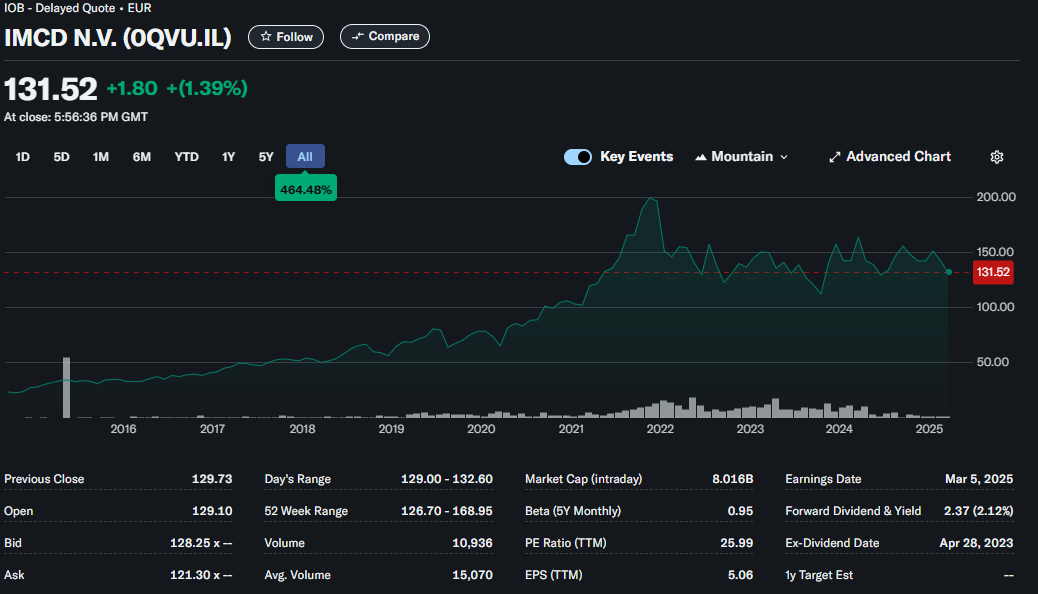This screenshot has width=1038, height=594.
Task: Follow IMCD N.V. stock
Action: click(286, 37)
